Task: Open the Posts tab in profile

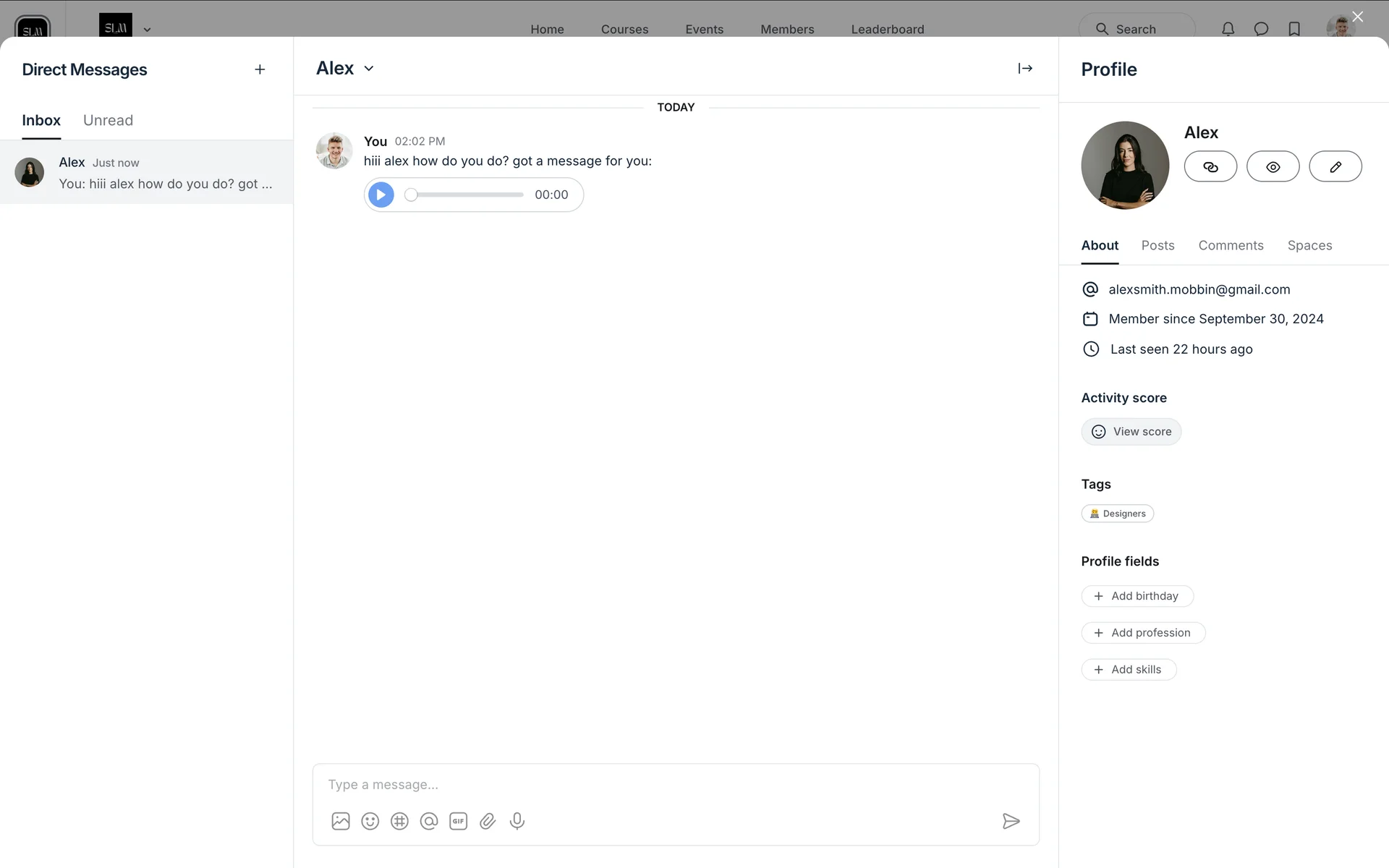Action: coord(1157,245)
